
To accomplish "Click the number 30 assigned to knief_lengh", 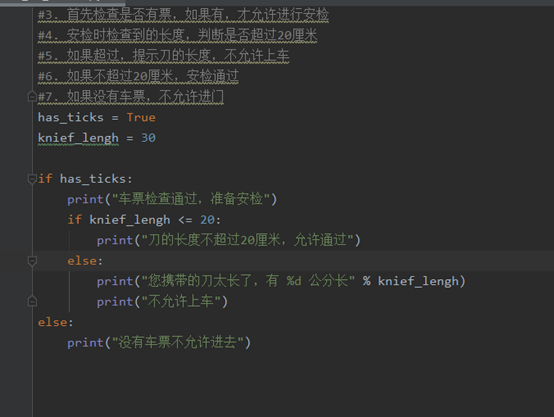I will (x=148, y=138).
